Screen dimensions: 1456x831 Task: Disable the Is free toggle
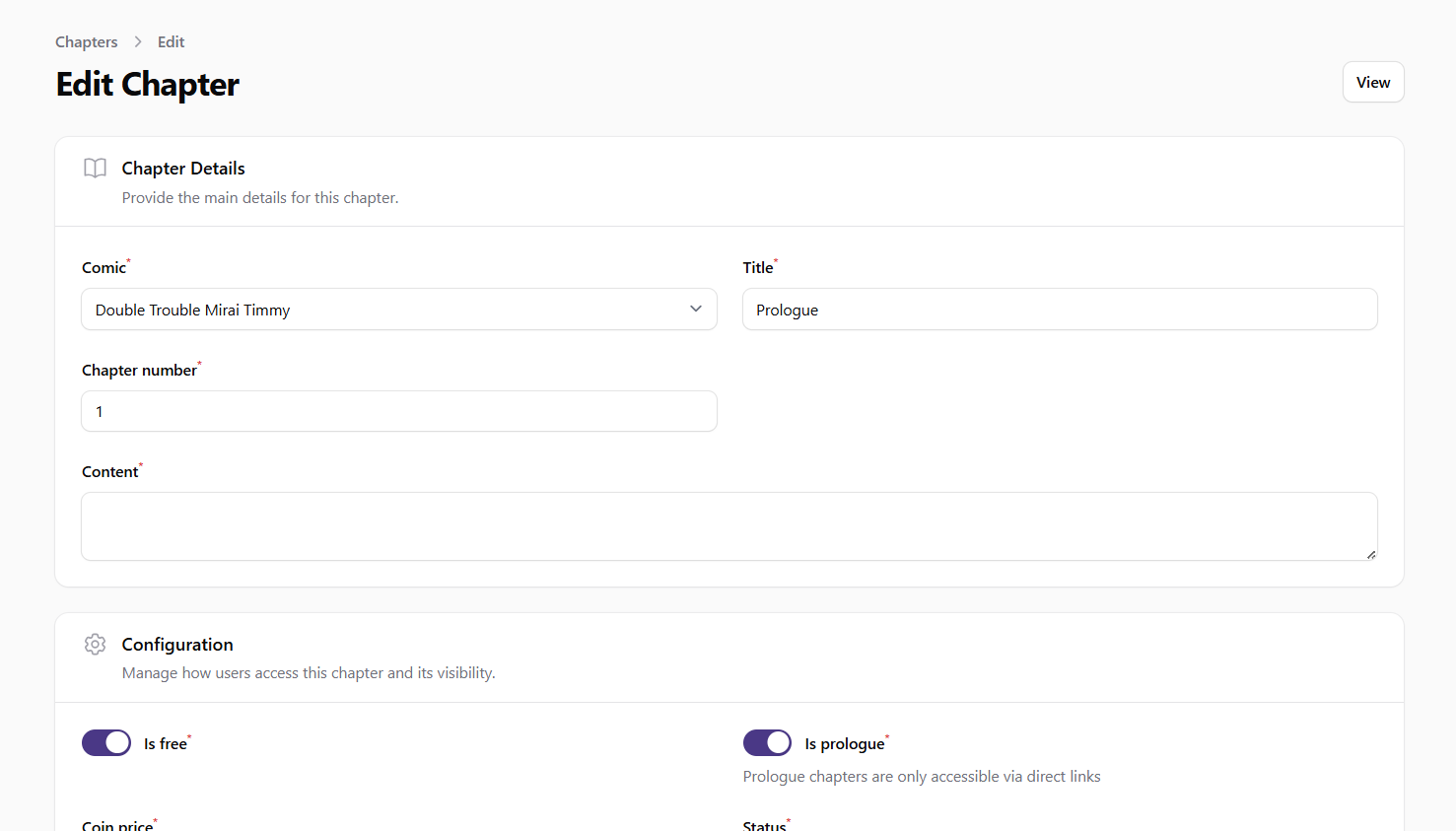[x=106, y=743]
